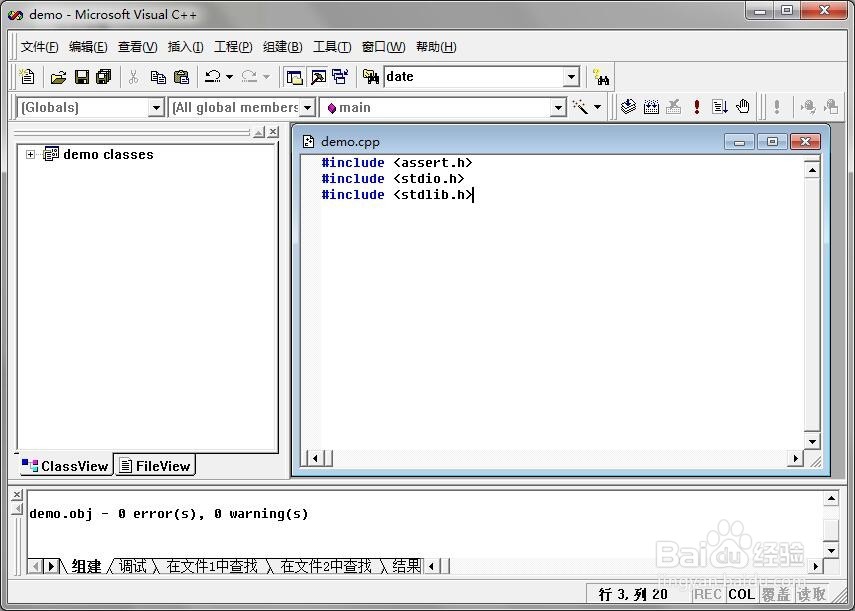Click the Redo arrow icon
Image resolution: width=855 pixels, height=611 pixels.
[x=249, y=76]
